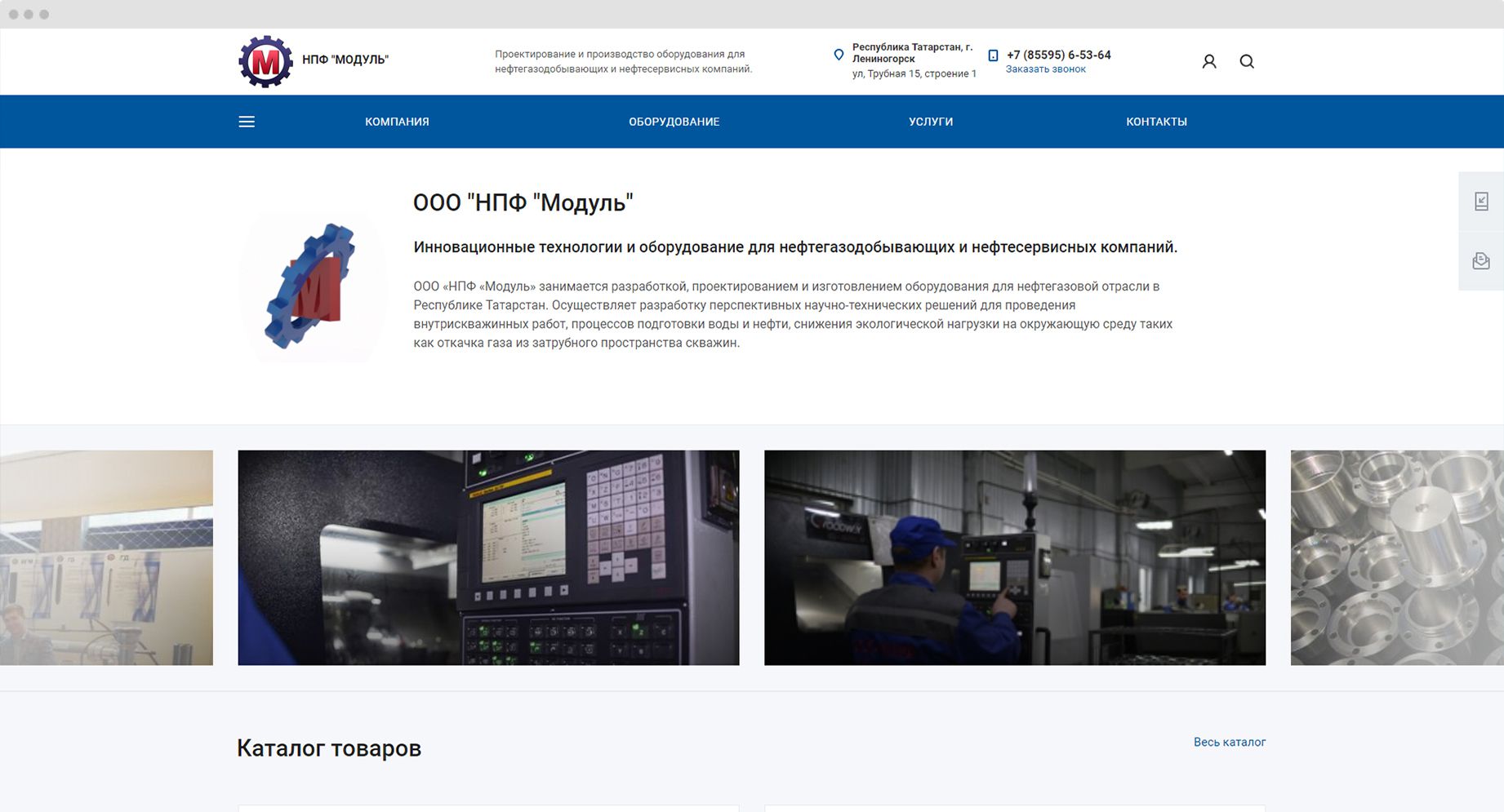Go to the УСЛУГИ section
This screenshot has height=812, width=1504.
pyautogui.click(x=931, y=122)
